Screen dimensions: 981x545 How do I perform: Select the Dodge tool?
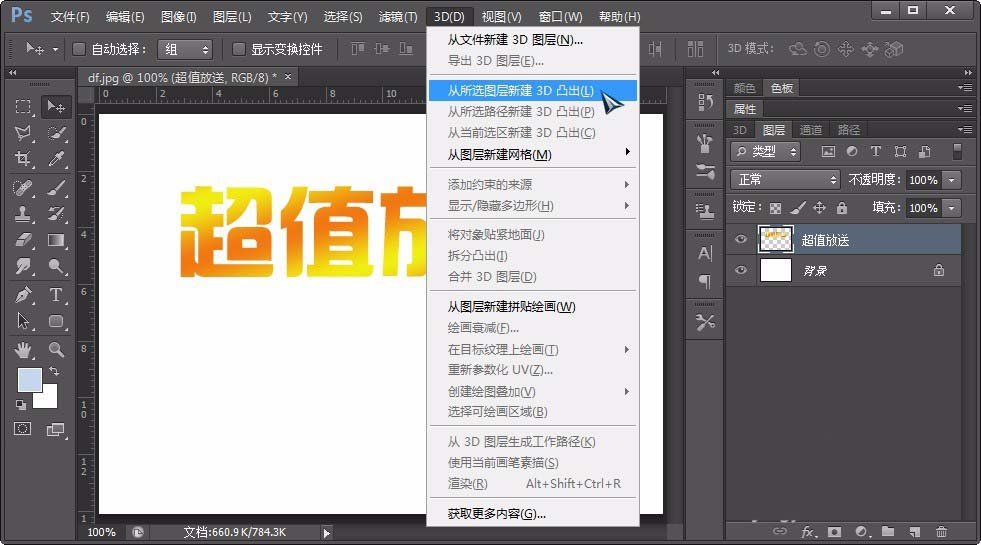pyautogui.click(x=56, y=267)
